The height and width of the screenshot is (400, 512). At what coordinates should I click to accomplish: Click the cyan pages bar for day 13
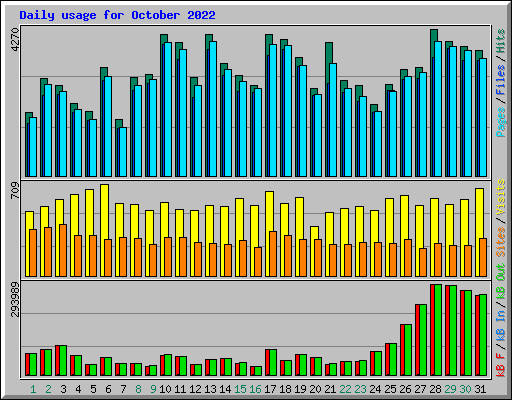213,109
